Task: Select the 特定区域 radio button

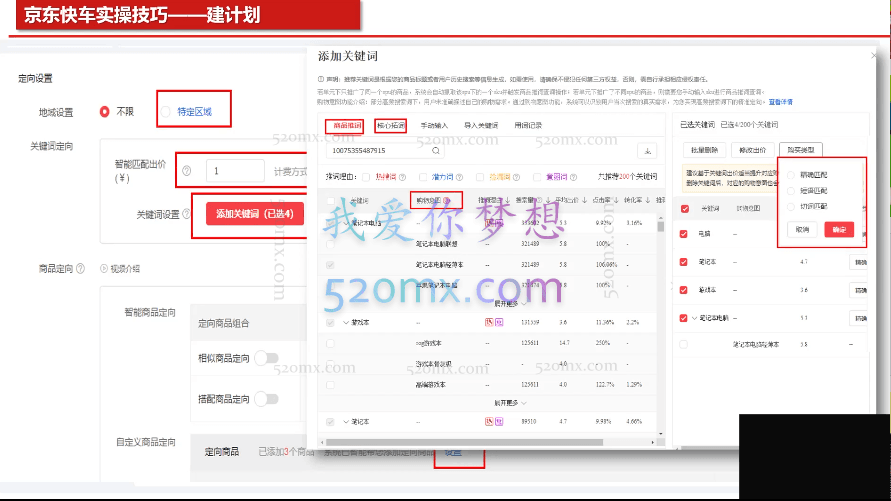Action: coord(165,112)
